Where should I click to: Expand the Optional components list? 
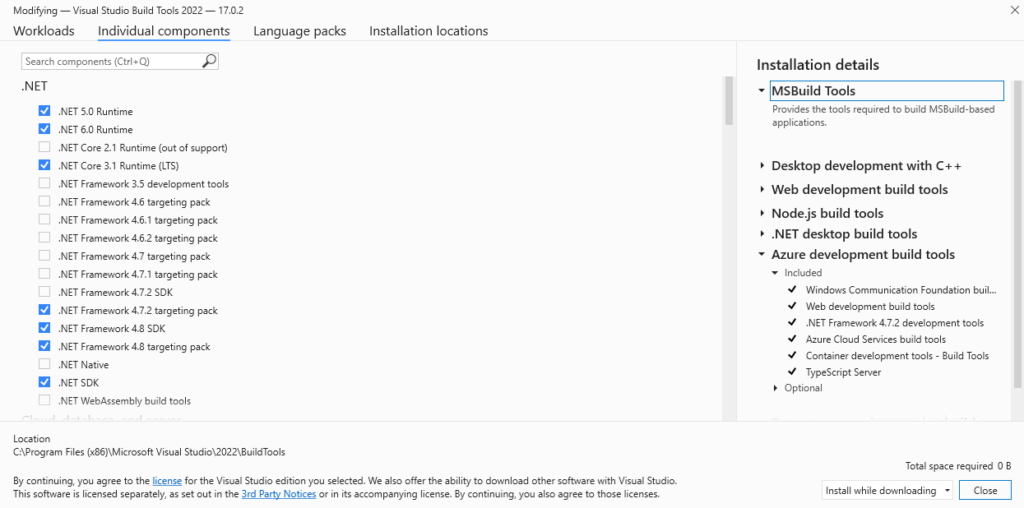point(775,388)
